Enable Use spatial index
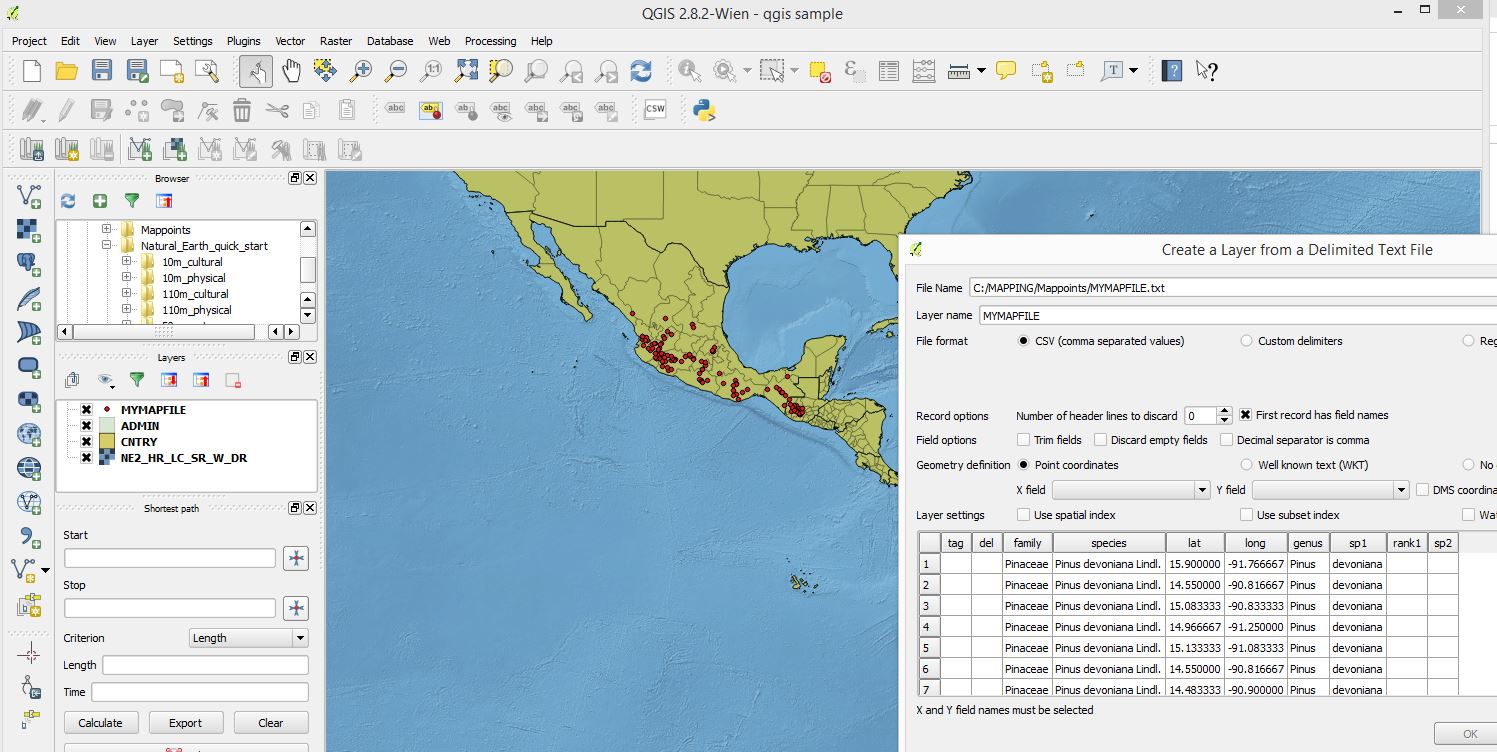This screenshot has width=1497, height=752. pyautogui.click(x=1023, y=515)
